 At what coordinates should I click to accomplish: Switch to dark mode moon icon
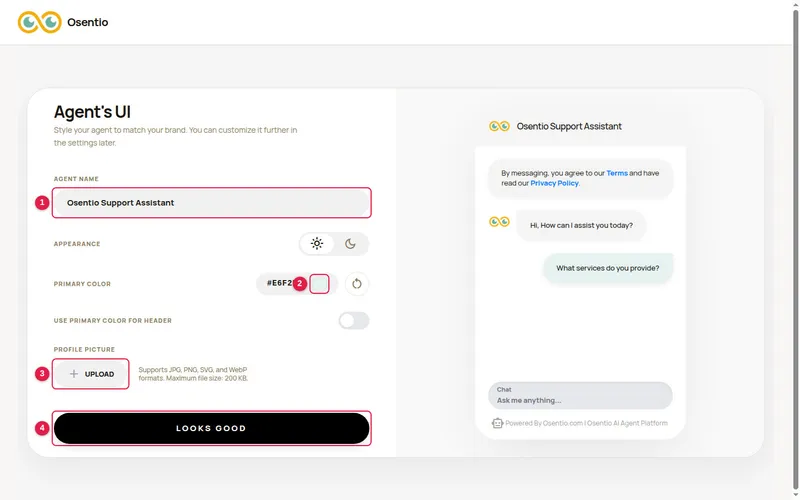point(350,243)
